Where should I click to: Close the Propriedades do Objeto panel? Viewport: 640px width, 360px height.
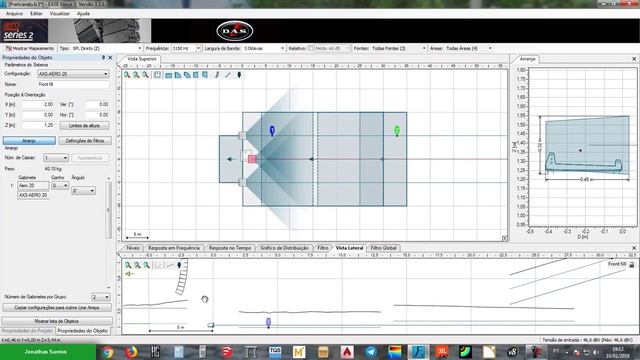[x=110, y=58]
